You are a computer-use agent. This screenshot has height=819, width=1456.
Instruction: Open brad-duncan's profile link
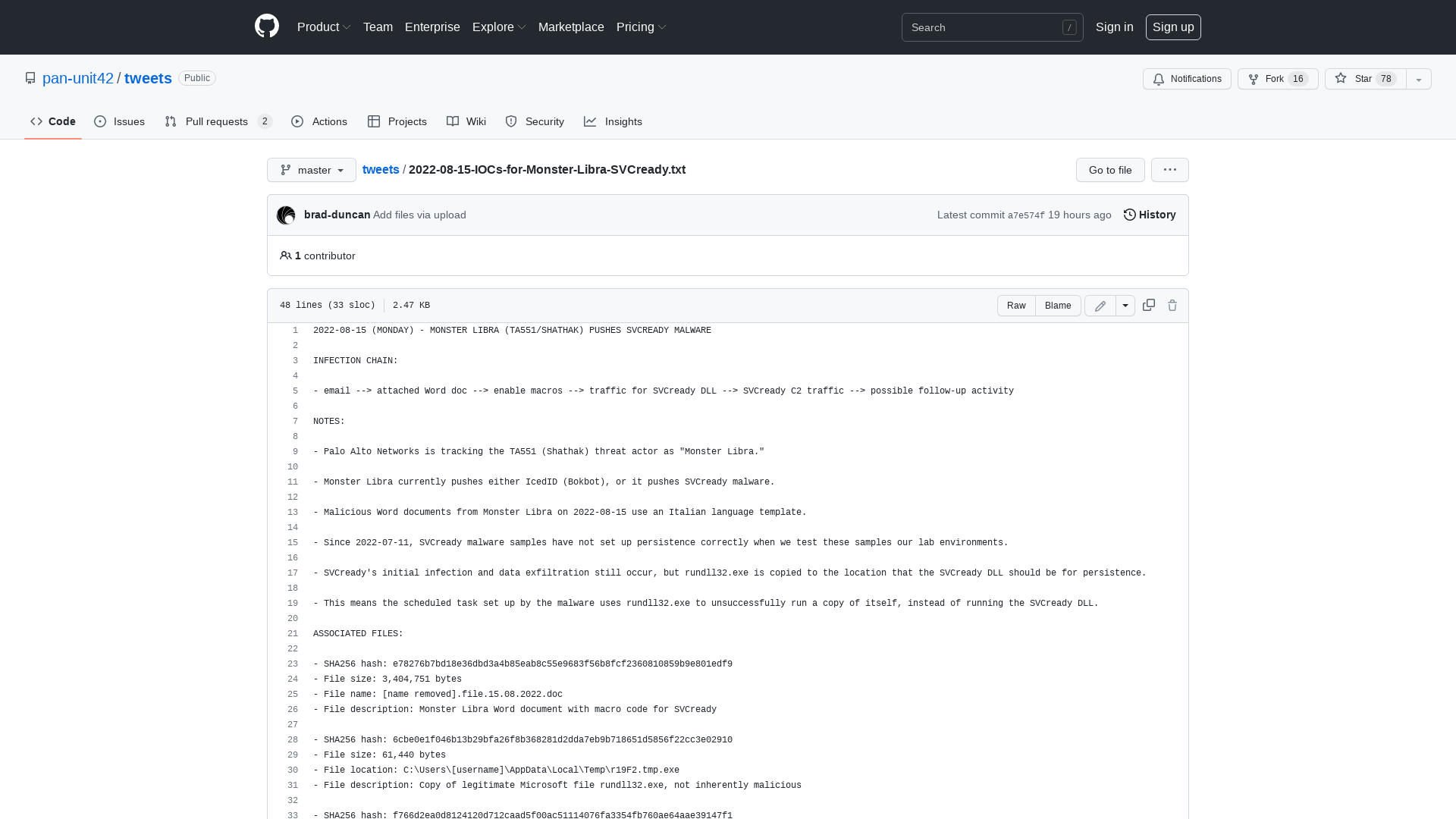pyautogui.click(x=337, y=215)
